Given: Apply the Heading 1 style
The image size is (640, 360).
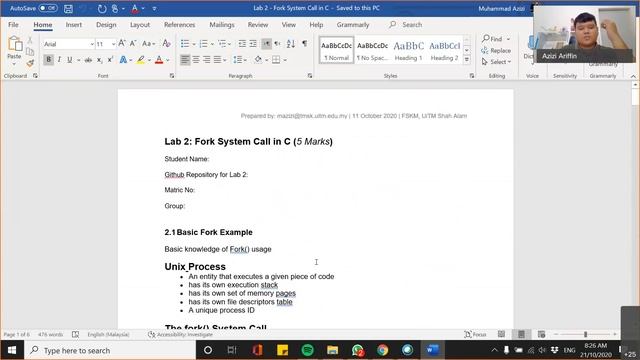Looking at the screenshot, I should pos(409,50).
